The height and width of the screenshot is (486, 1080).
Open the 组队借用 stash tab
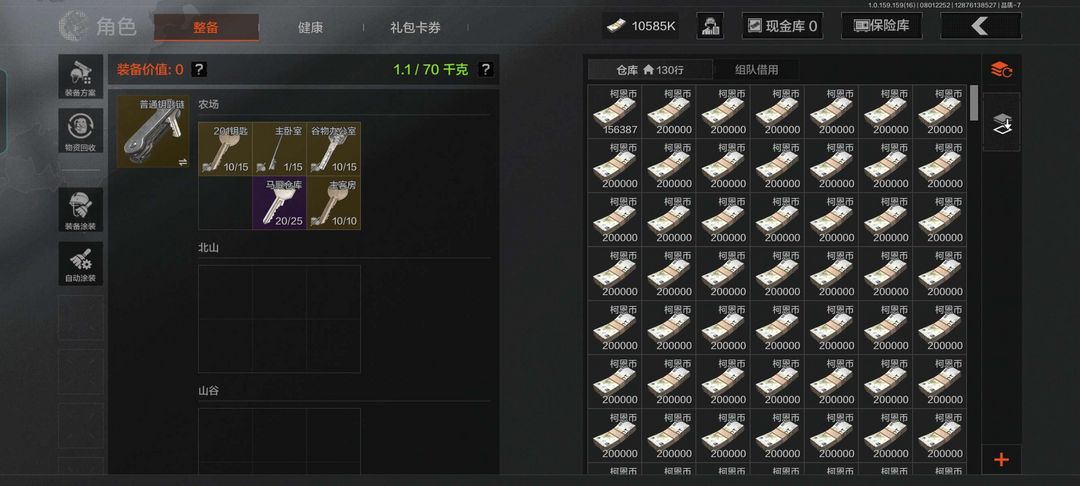(756, 70)
